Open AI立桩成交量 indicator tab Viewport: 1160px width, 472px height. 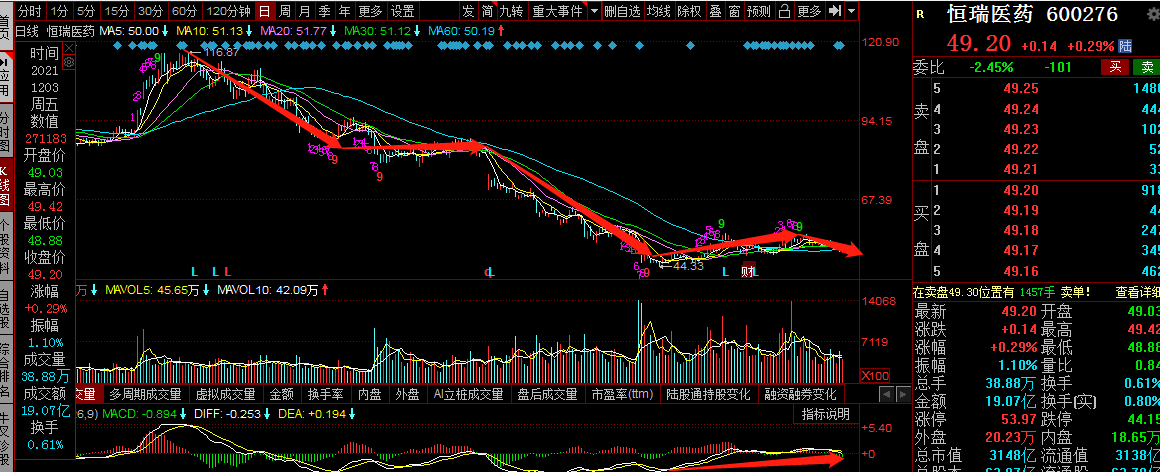tap(468, 394)
